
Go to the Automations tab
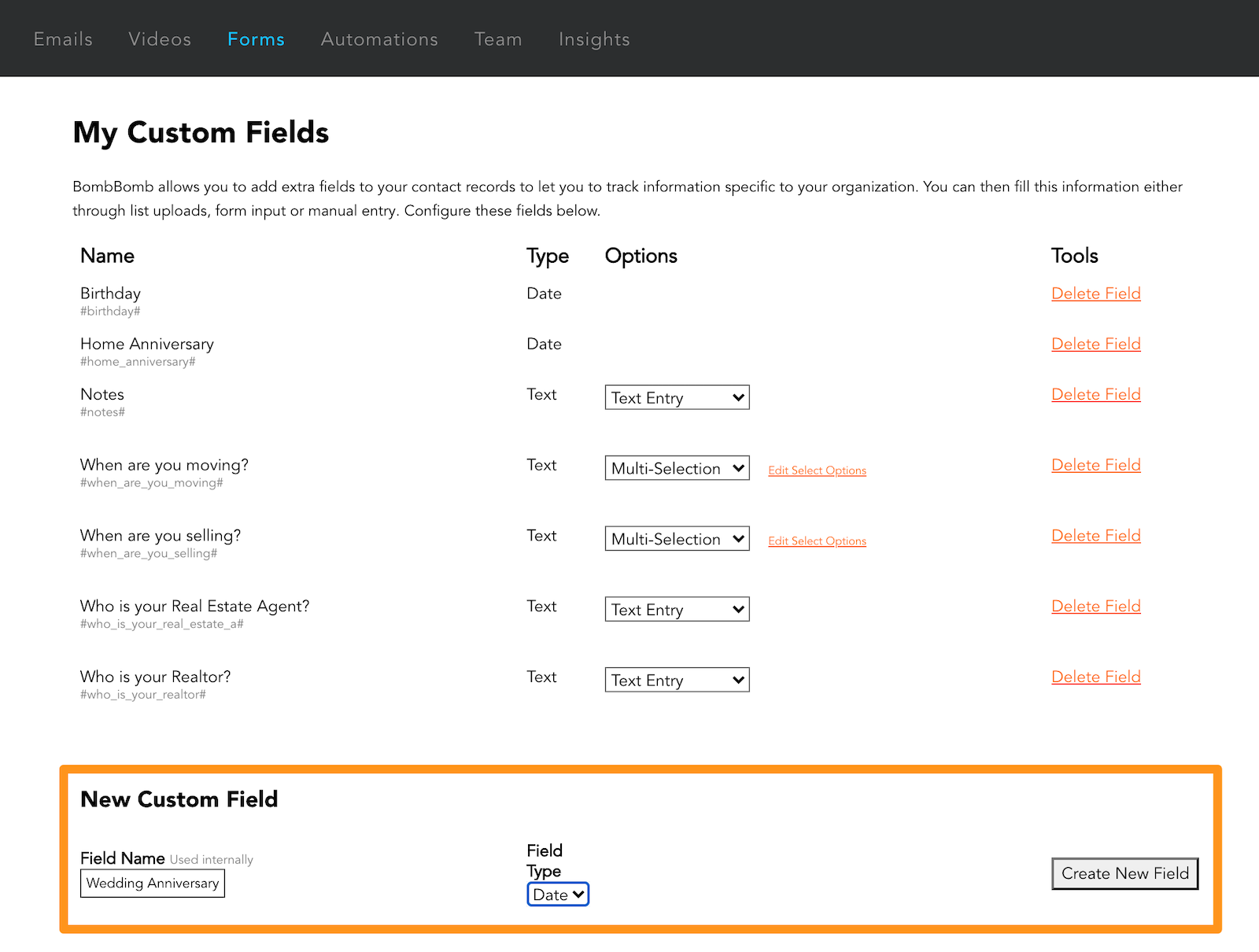click(379, 39)
